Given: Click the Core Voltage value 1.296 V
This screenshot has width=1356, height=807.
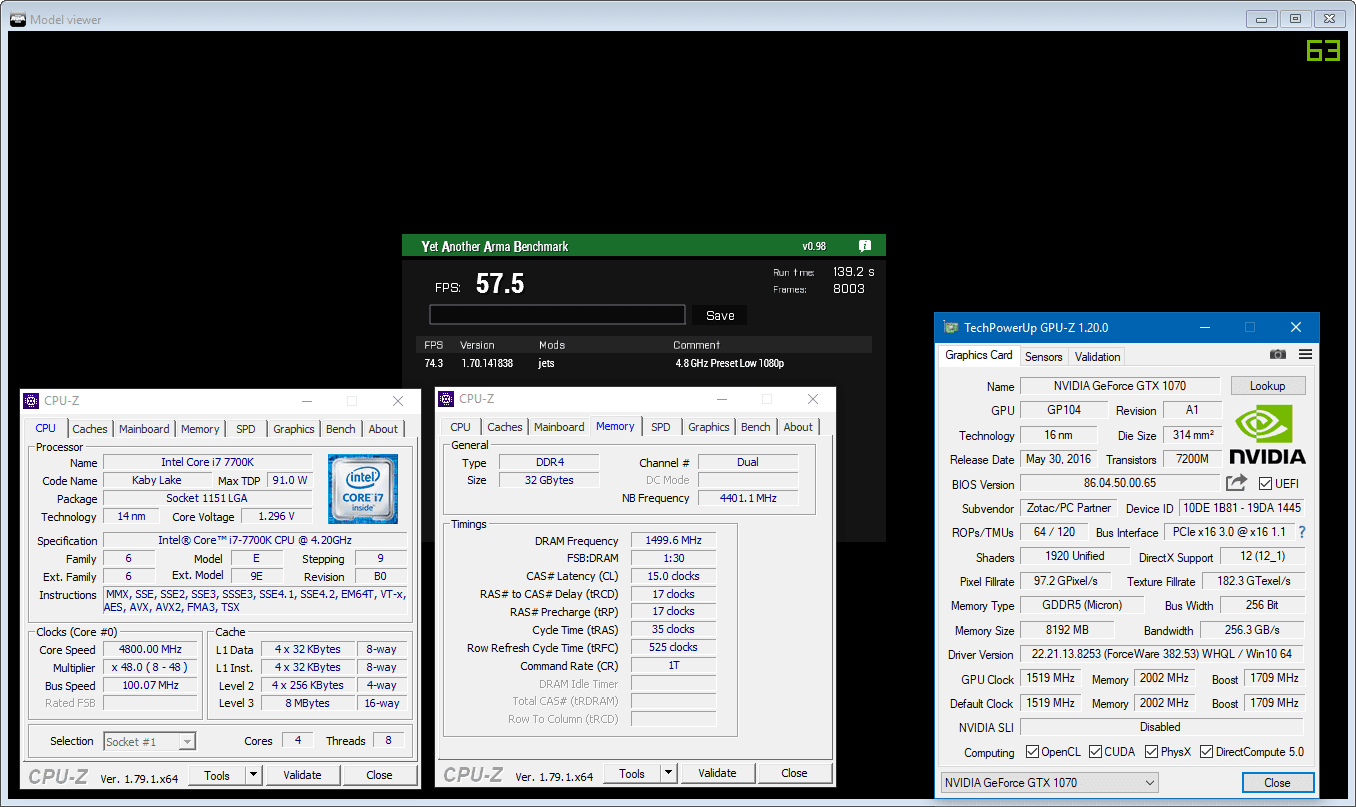Looking at the screenshot, I should click(277, 517).
